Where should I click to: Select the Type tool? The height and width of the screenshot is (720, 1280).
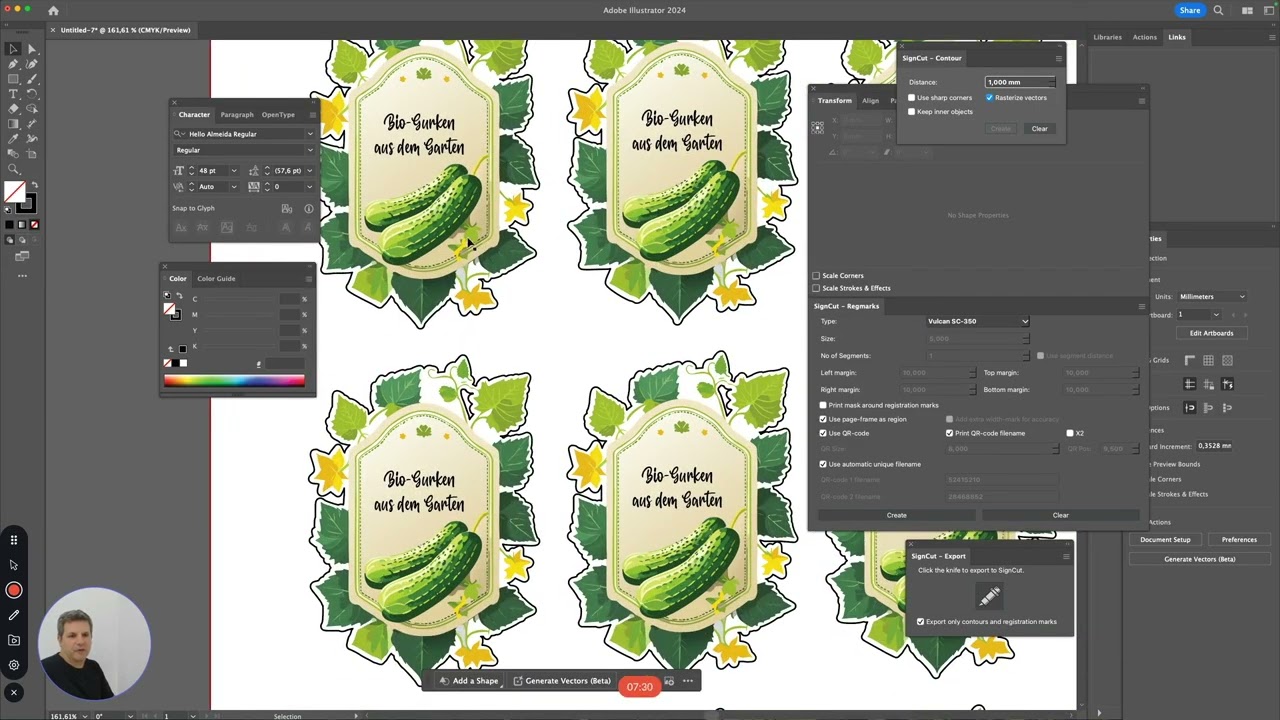[x=13, y=94]
